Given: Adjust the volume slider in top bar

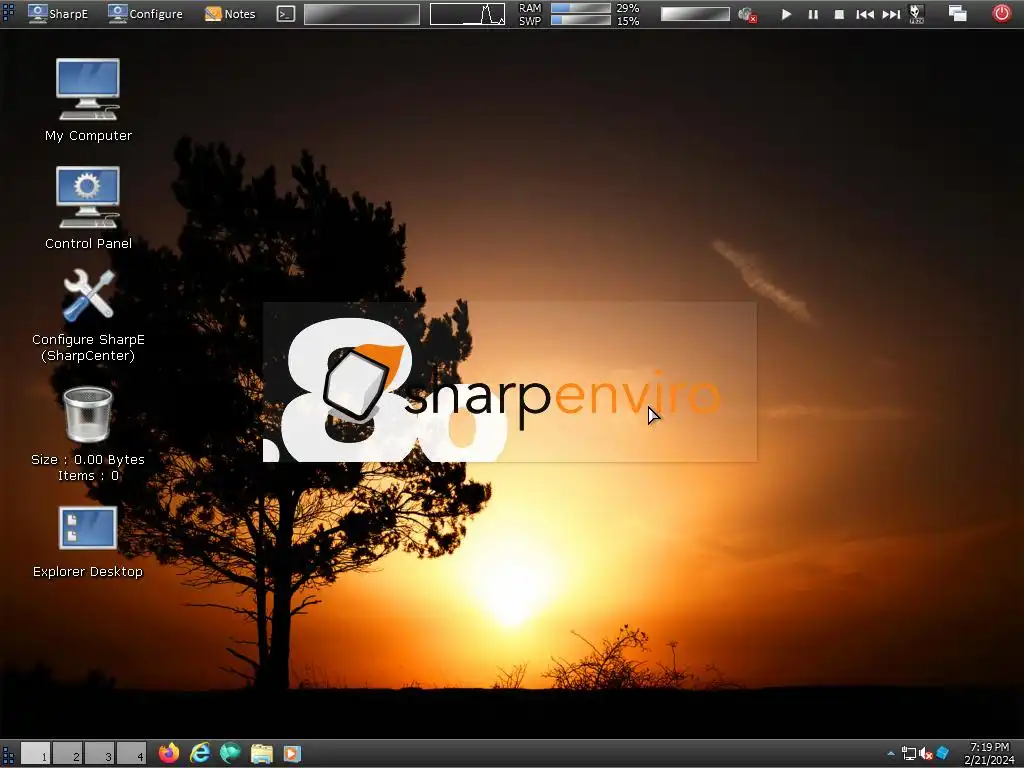Looking at the screenshot, I should click(695, 14).
